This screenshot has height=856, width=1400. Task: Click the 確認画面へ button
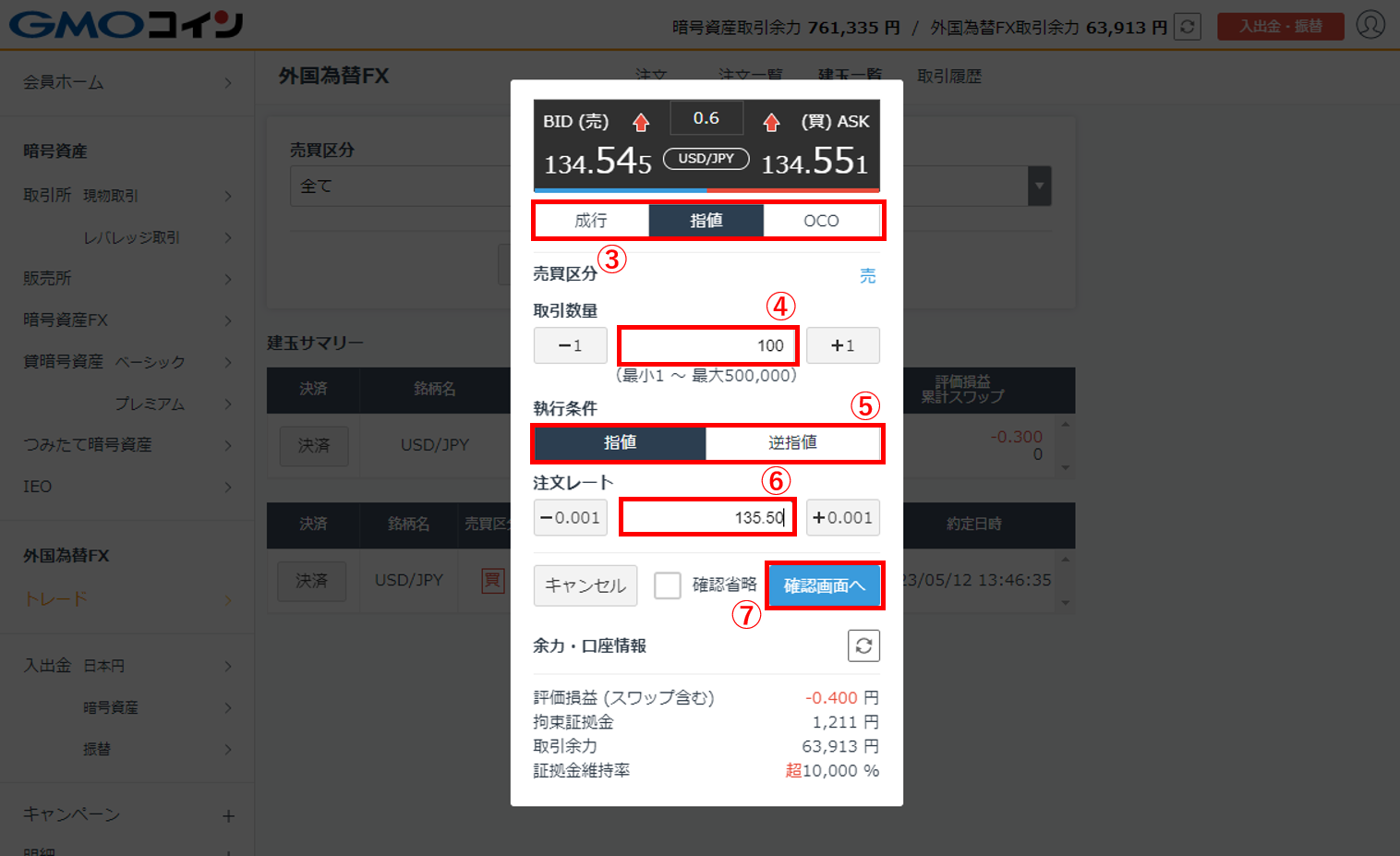coord(825,585)
